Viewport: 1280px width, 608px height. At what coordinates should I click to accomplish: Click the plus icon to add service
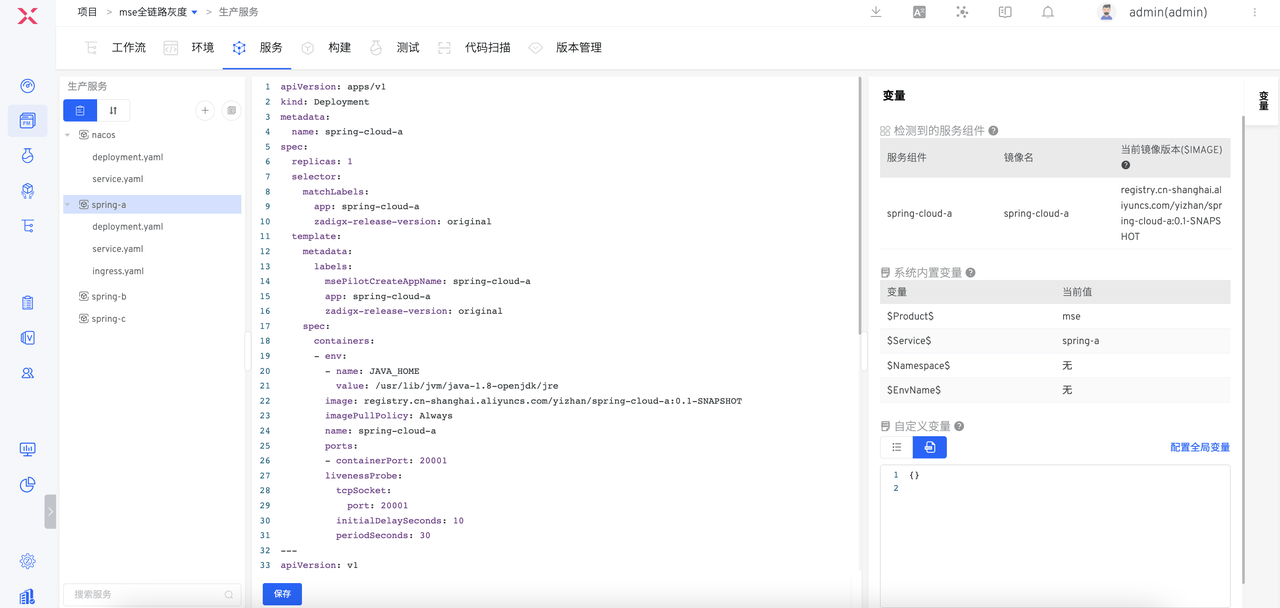click(205, 111)
